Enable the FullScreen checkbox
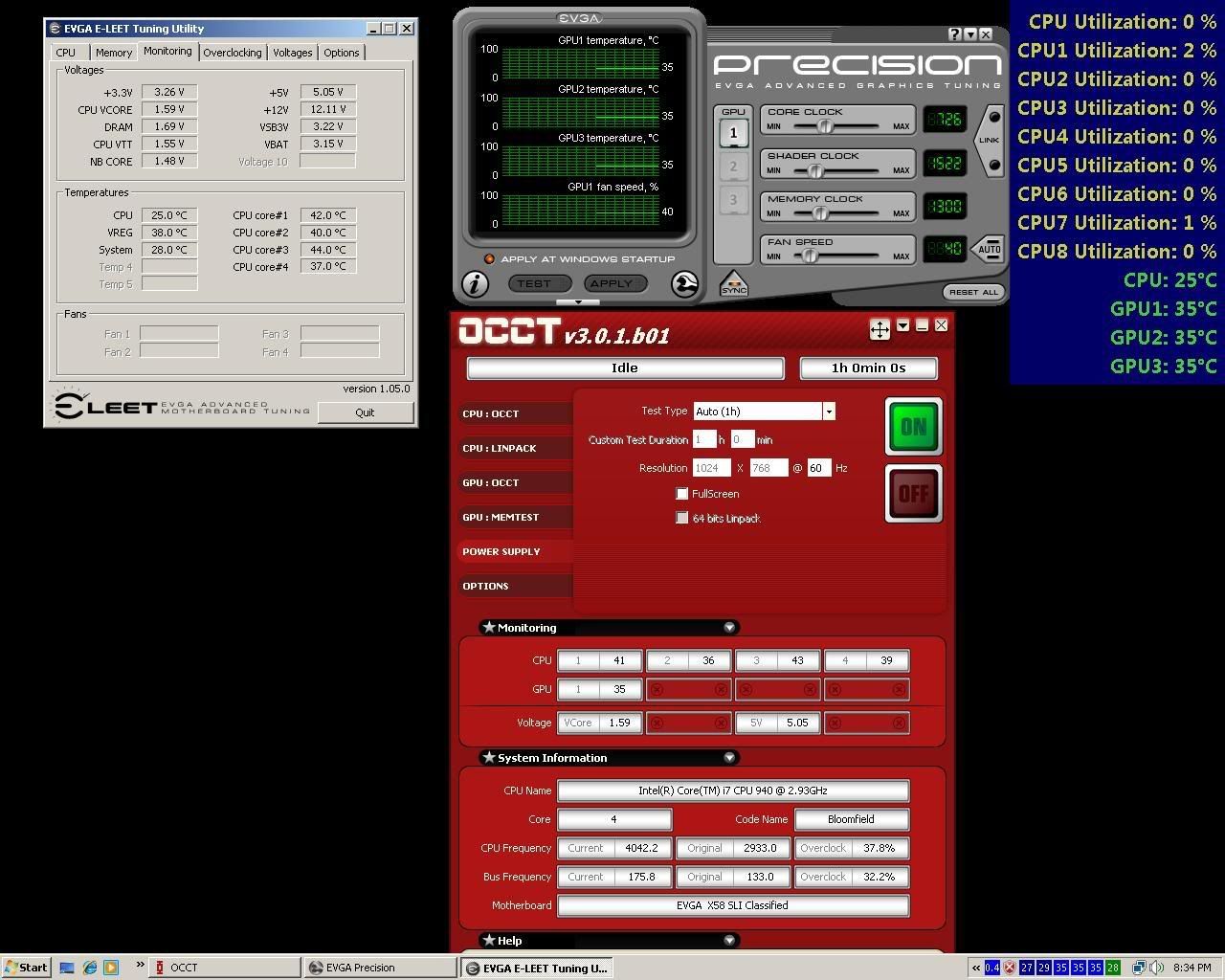This screenshot has height=980, width=1225. (x=682, y=494)
